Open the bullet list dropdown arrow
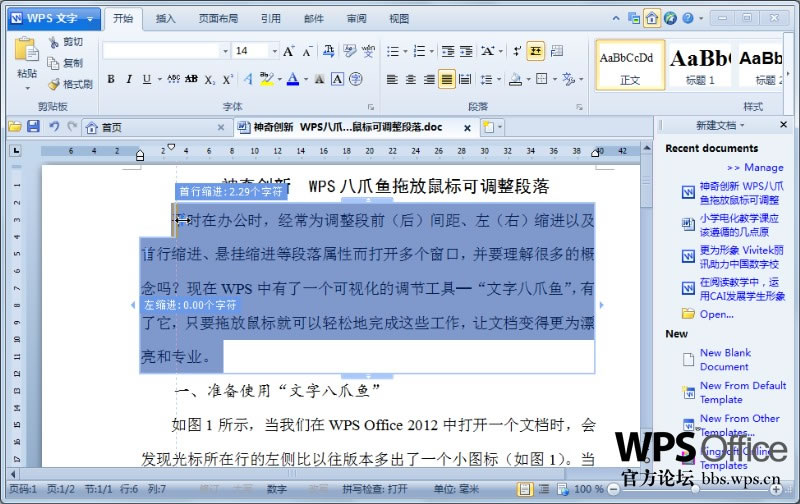Viewport: 800px width, 504px height. [405, 52]
